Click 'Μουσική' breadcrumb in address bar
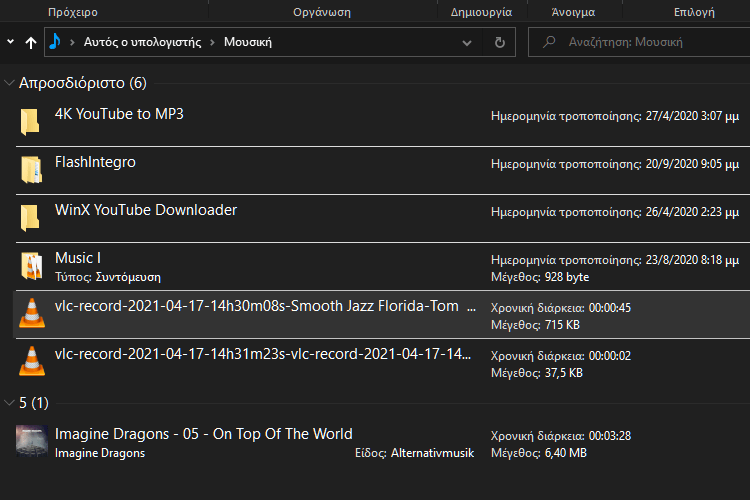Viewport: 750px width, 500px height. click(x=248, y=42)
